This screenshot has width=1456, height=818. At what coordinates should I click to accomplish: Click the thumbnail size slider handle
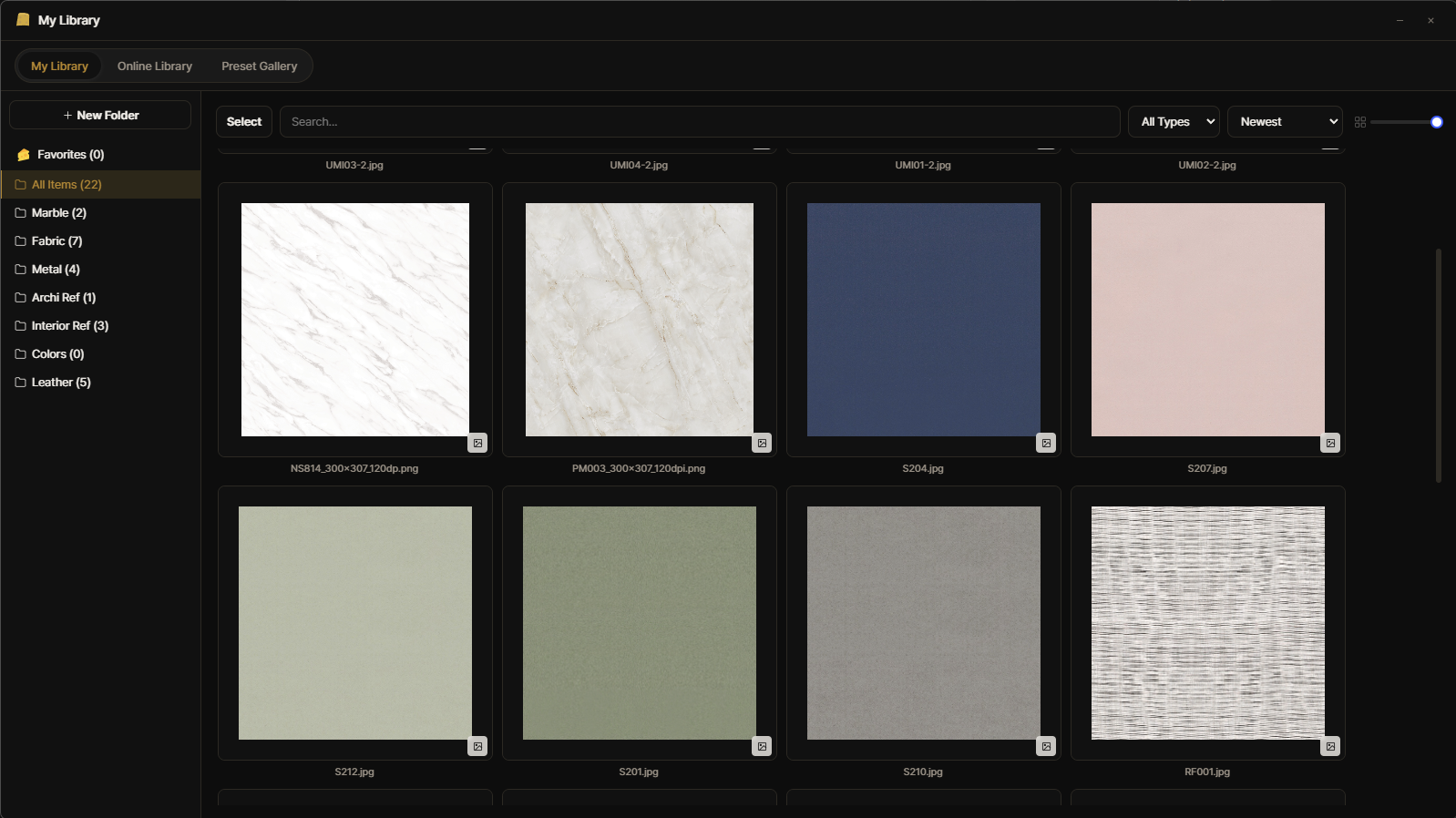(x=1437, y=122)
